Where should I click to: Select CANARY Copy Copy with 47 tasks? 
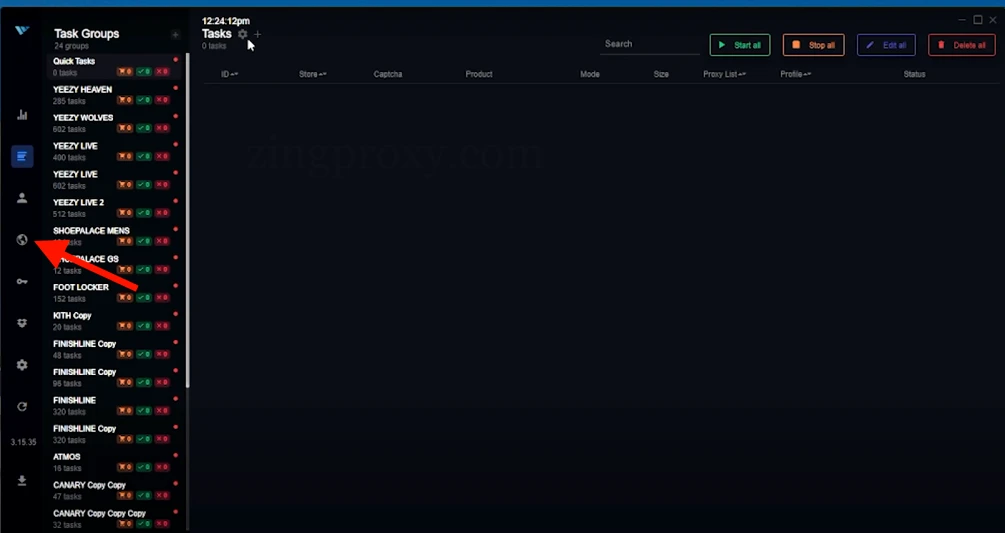point(115,490)
